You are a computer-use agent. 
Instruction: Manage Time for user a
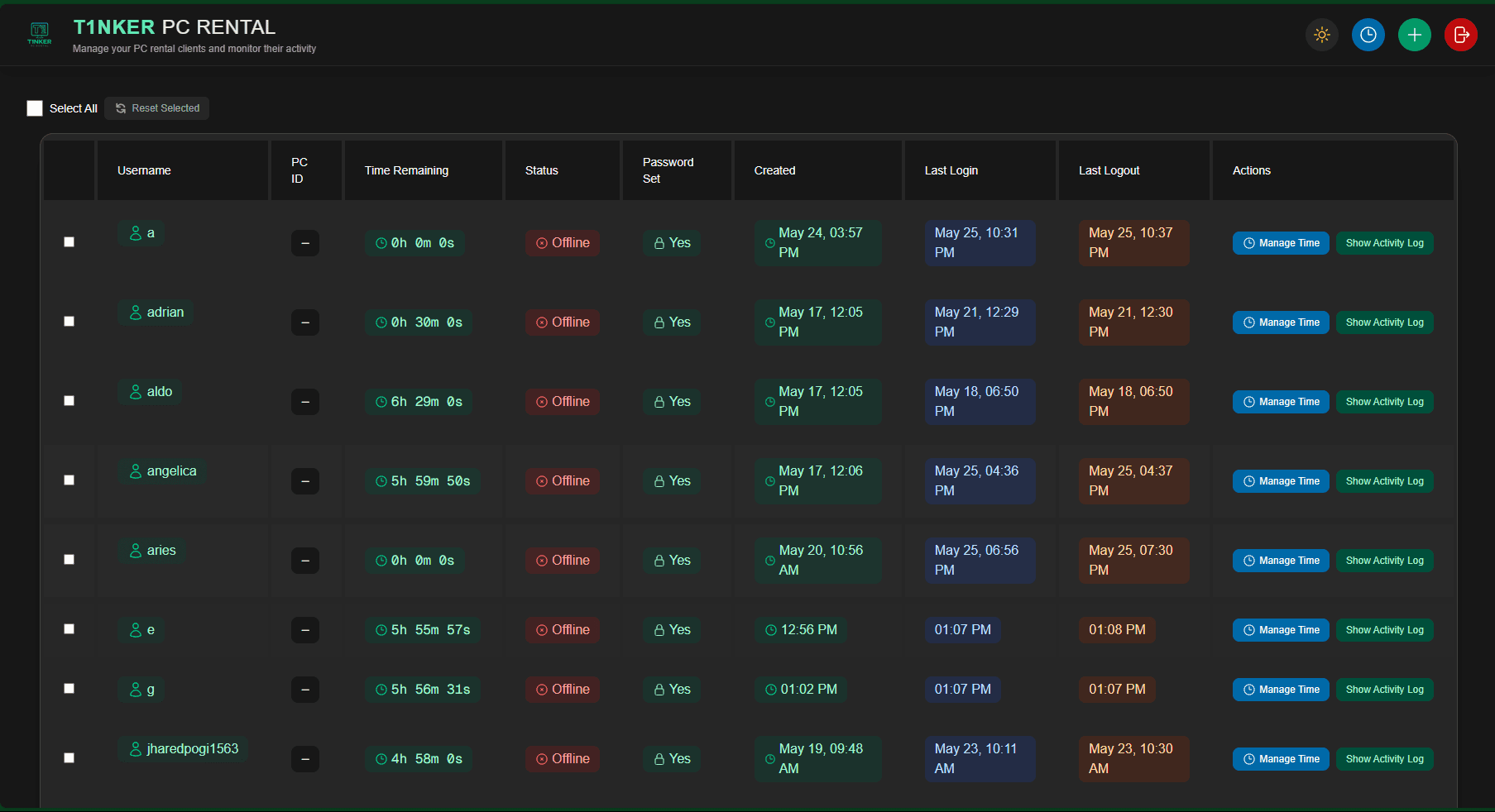tap(1281, 243)
